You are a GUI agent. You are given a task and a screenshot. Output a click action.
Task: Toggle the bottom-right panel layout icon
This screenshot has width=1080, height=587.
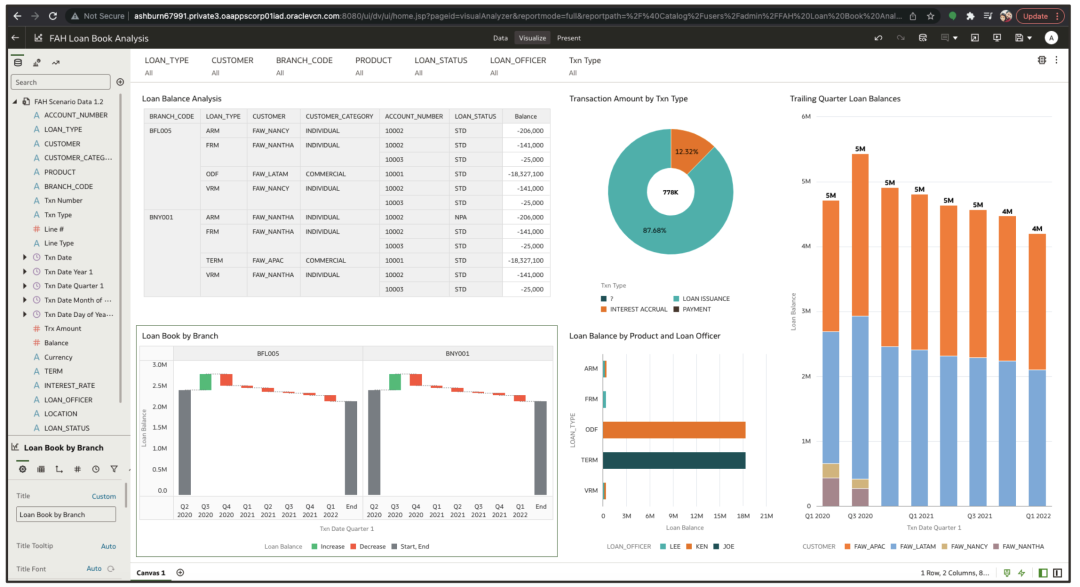[1057, 573]
